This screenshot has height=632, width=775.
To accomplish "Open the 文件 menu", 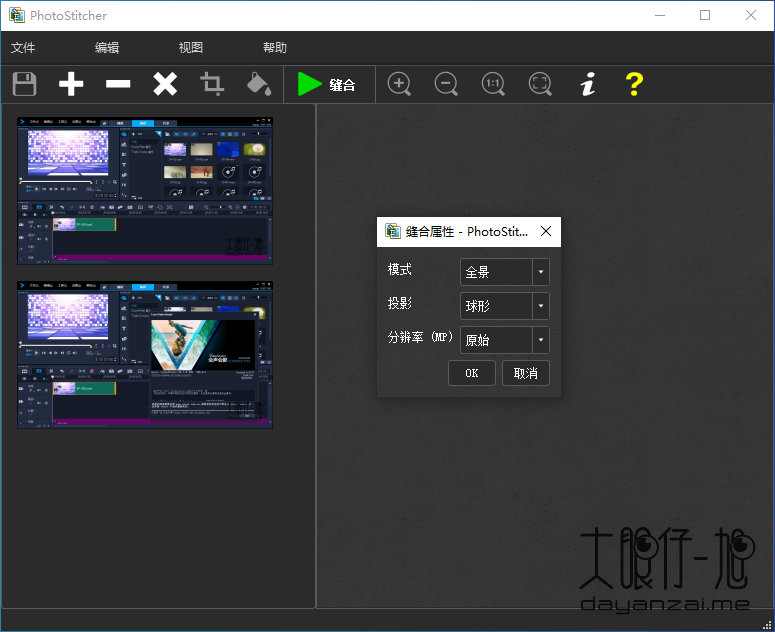I will click(x=23, y=47).
